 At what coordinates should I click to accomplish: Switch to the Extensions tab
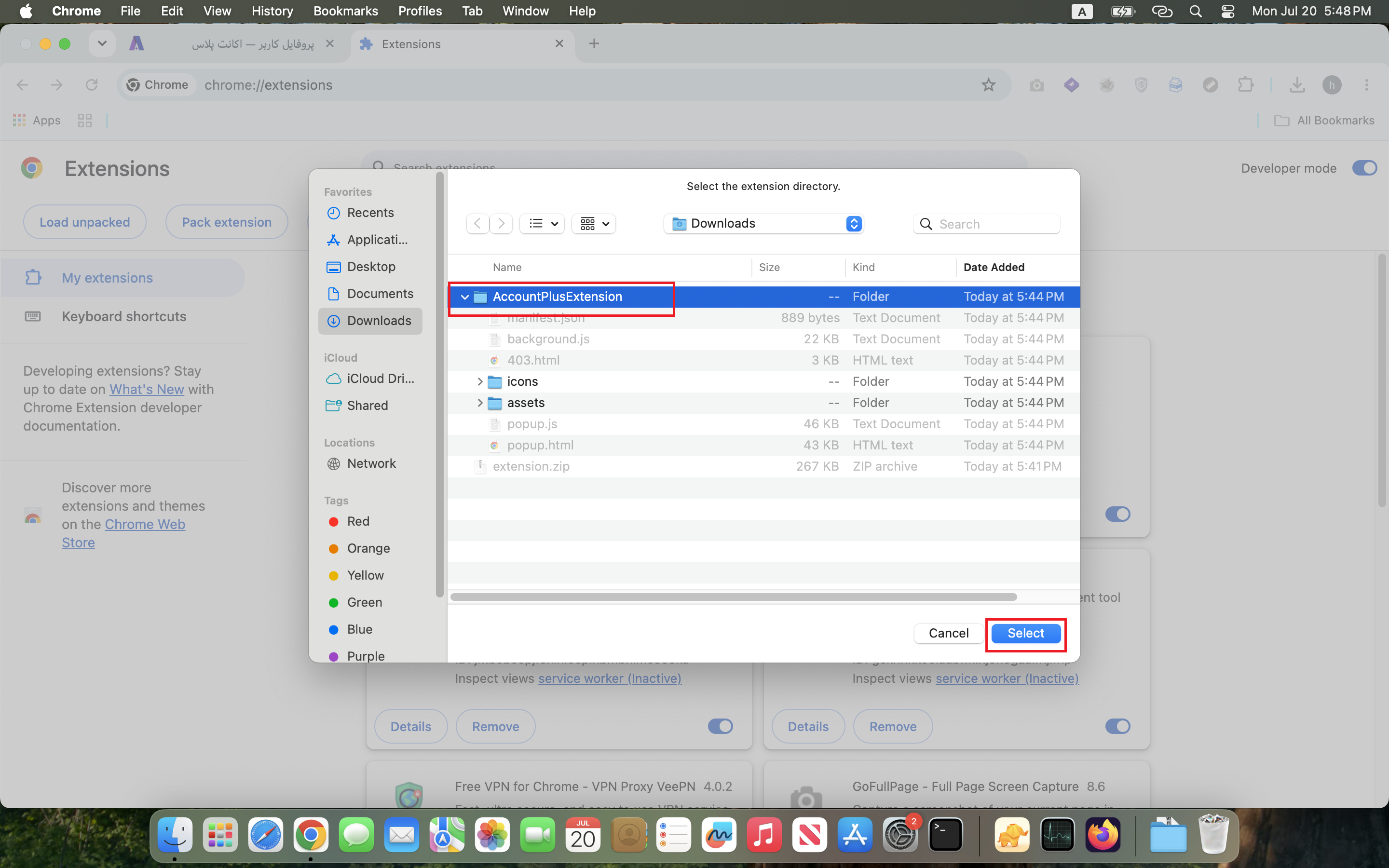click(x=462, y=44)
